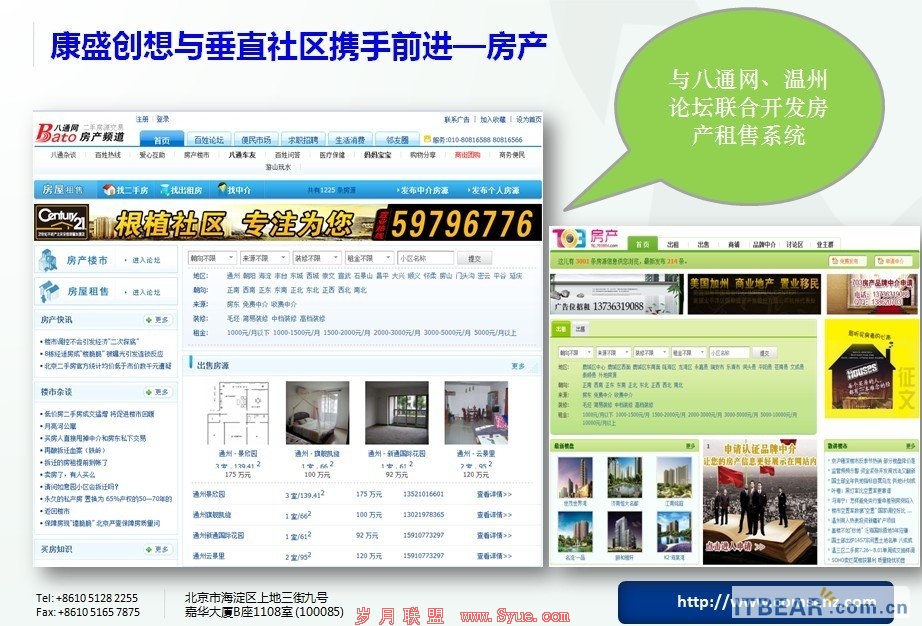The image size is (922, 626).
Task: Click the 月亮河公寓 article link
Action: point(61,426)
